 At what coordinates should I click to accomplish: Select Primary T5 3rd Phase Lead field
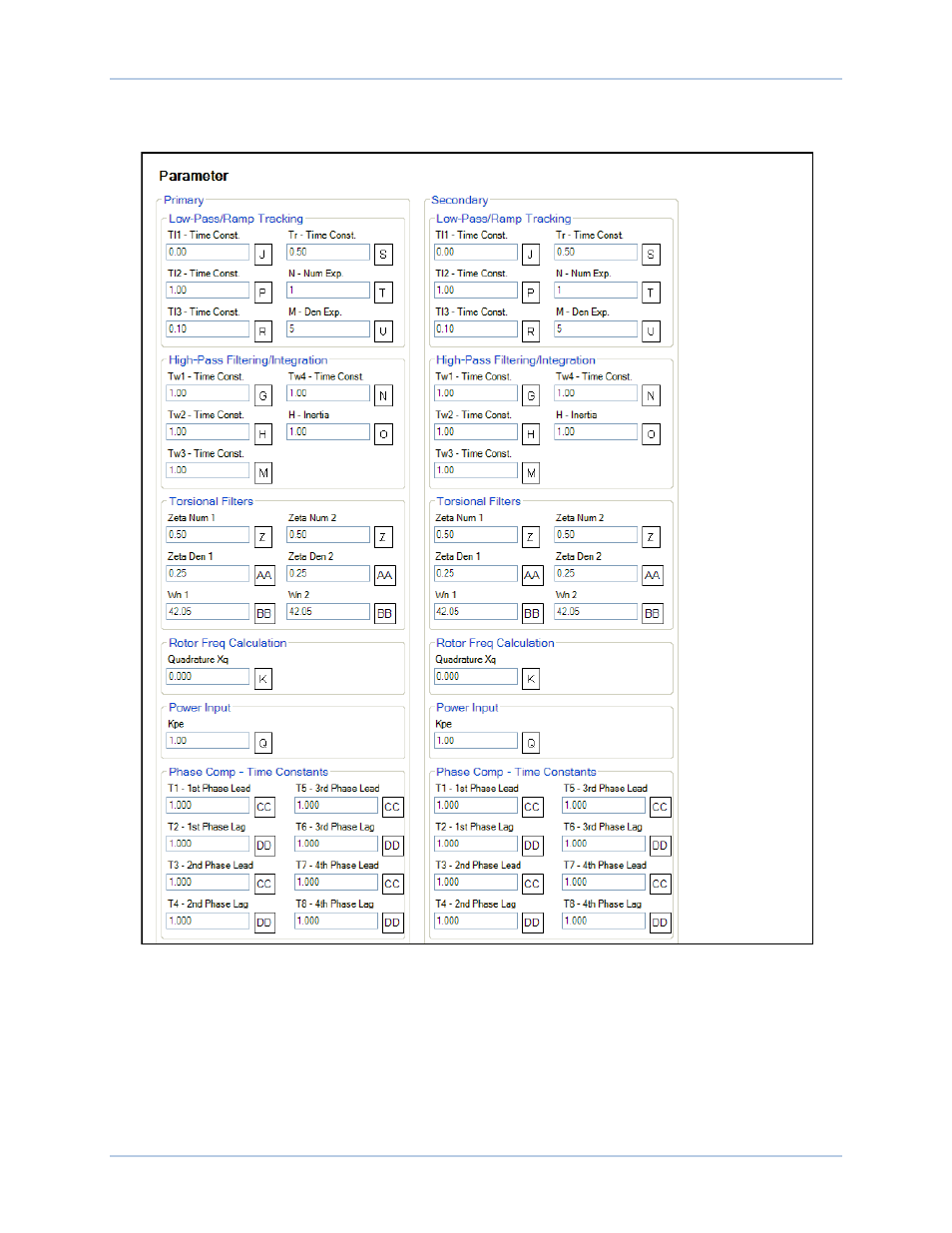click(336, 806)
